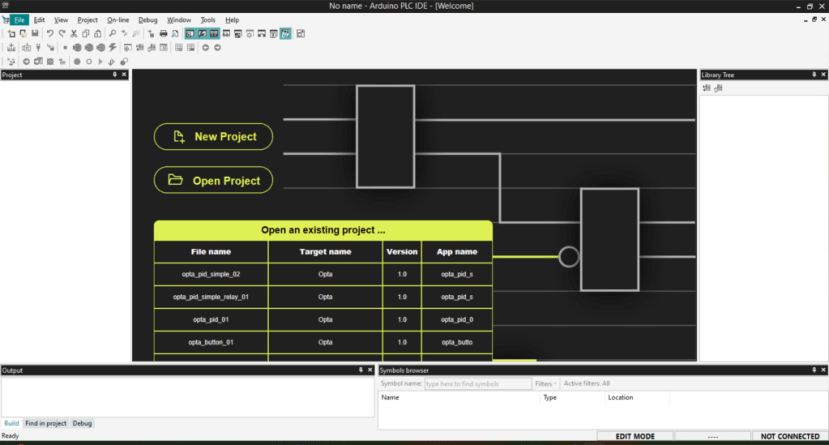829x445 pixels.
Task: Click the Type column header in Symbols browser
Action: [572, 397]
